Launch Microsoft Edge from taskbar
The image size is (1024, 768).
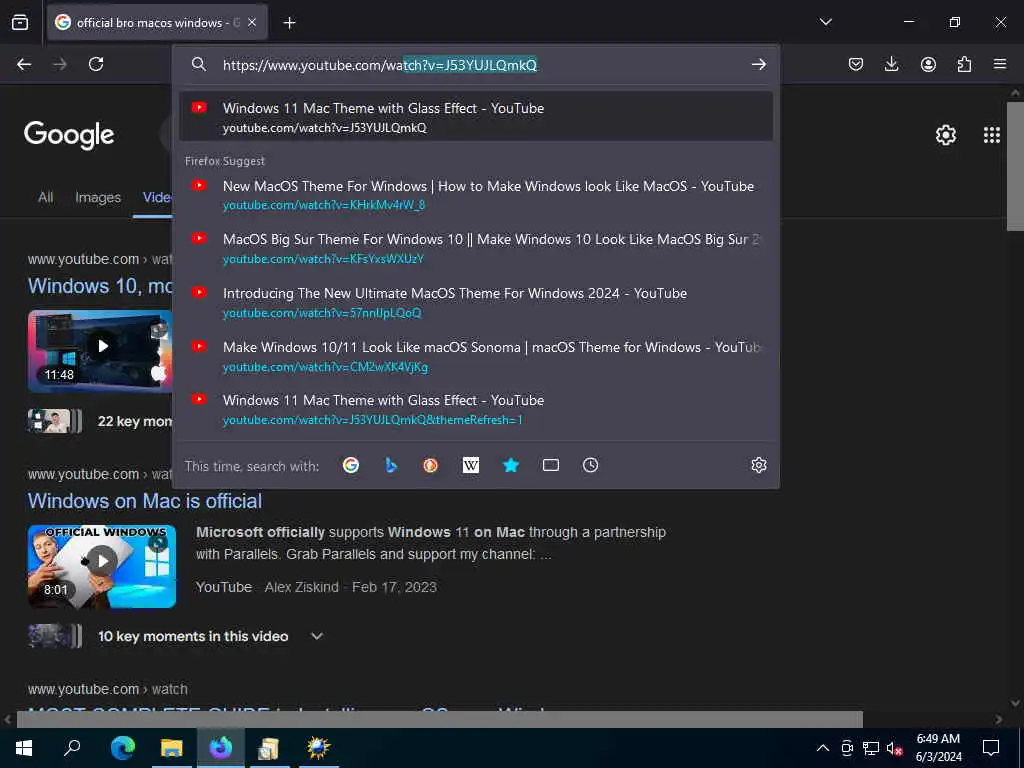click(x=122, y=748)
